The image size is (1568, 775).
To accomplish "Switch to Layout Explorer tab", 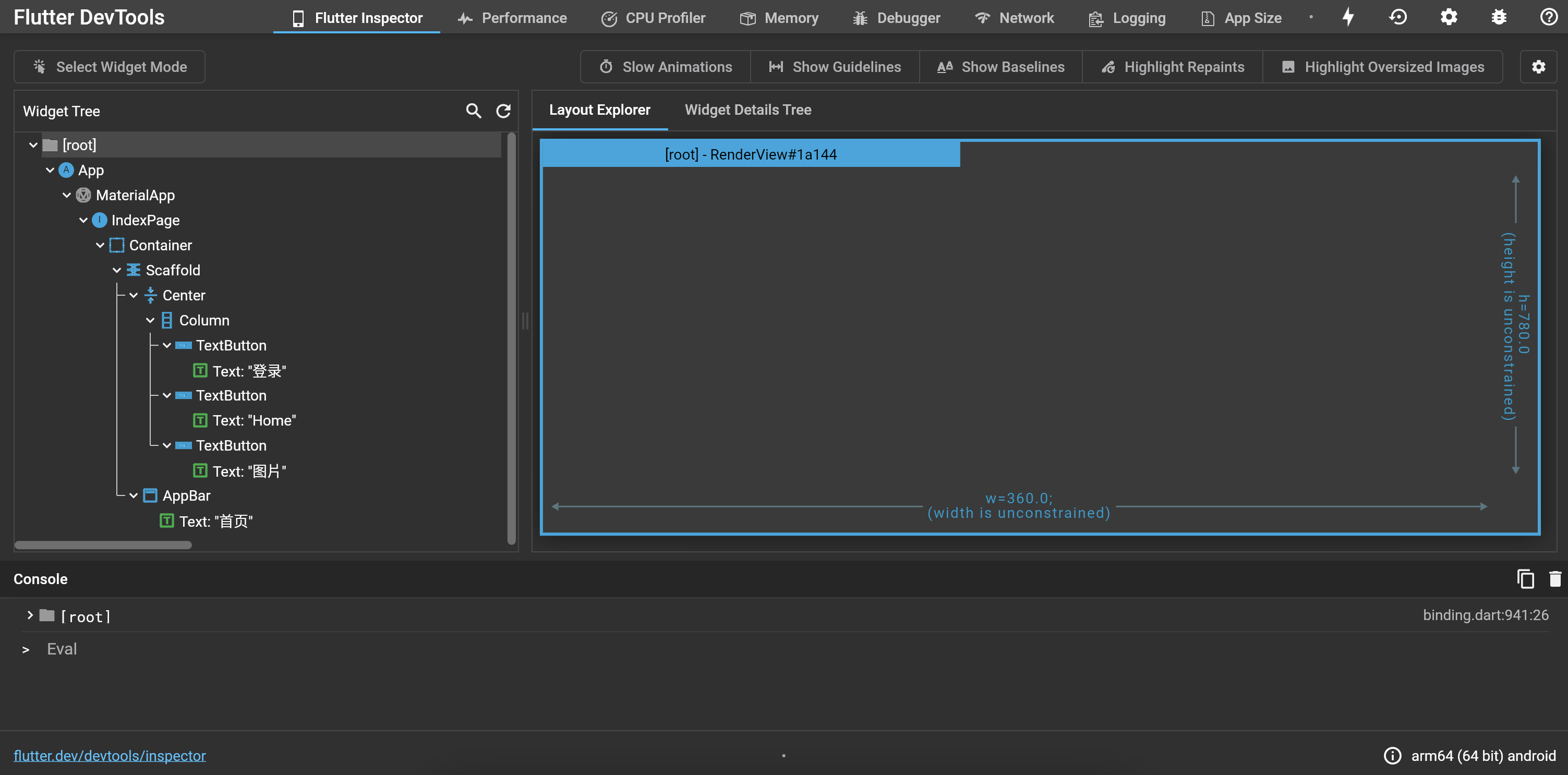I will pos(600,110).
